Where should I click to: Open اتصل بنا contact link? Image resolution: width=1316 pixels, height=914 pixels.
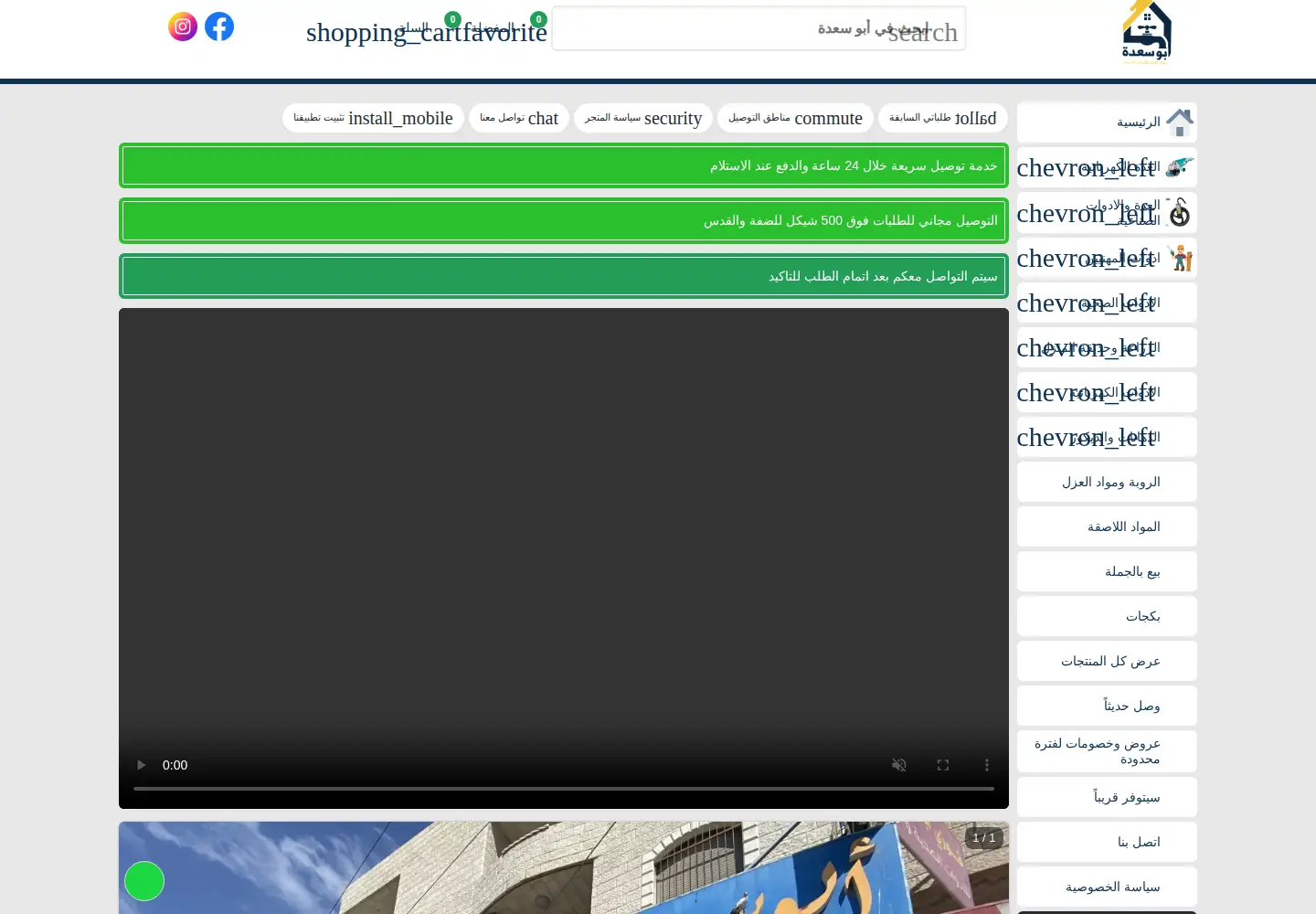(x=1107, y=842)
